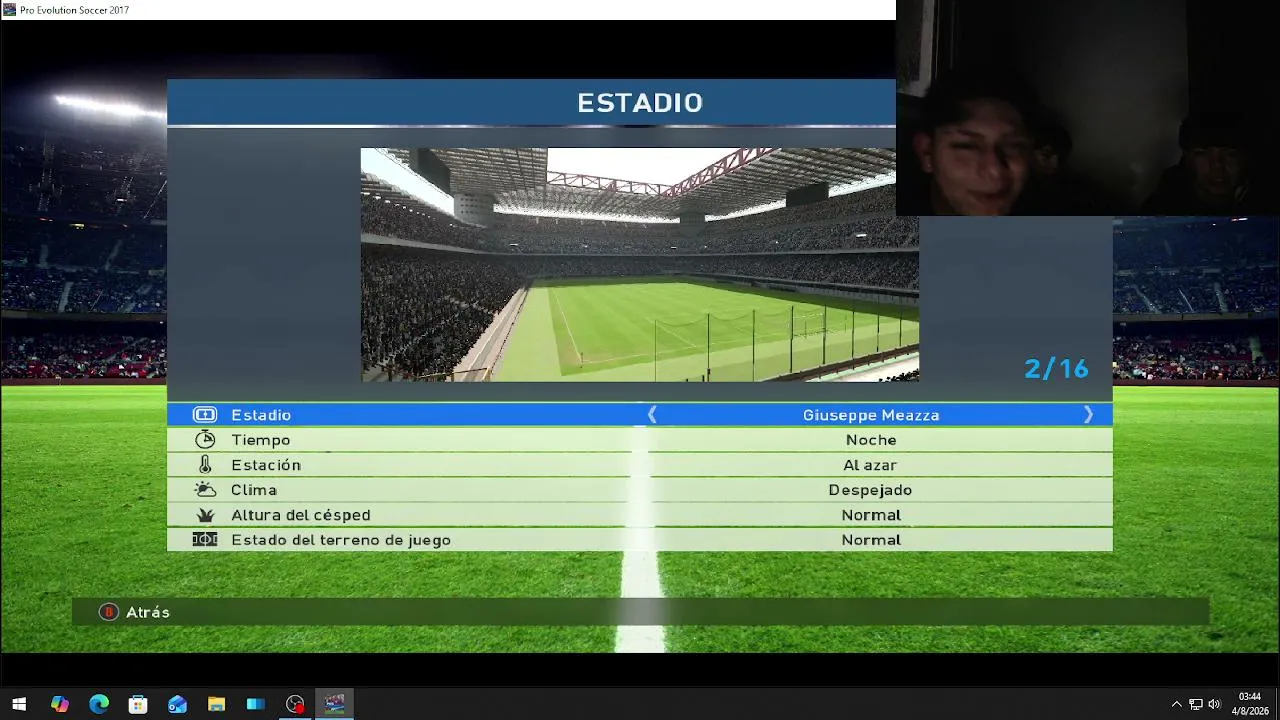Click the pitch icon beside Estado del terreno

(204, 540)
